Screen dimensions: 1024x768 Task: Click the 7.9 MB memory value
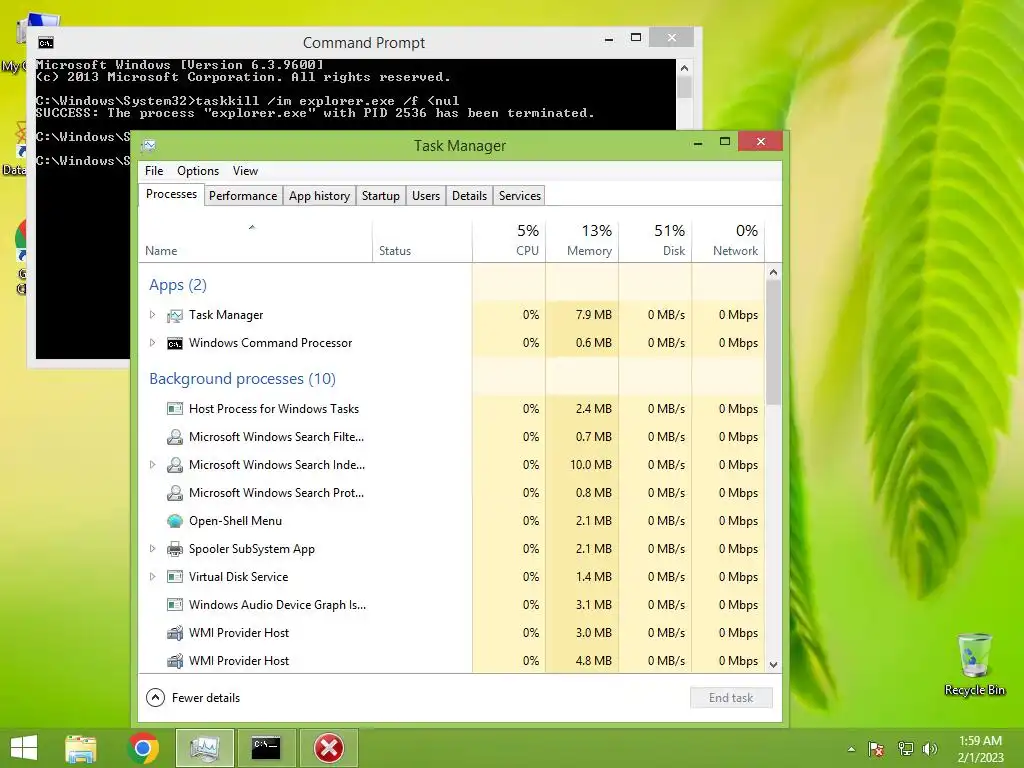coord(594,315)
